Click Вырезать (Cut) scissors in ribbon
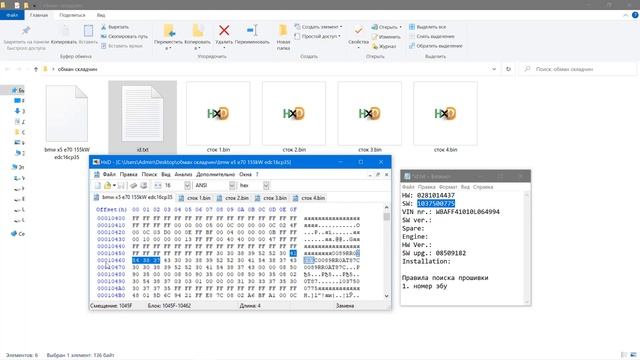 [115, 27]
